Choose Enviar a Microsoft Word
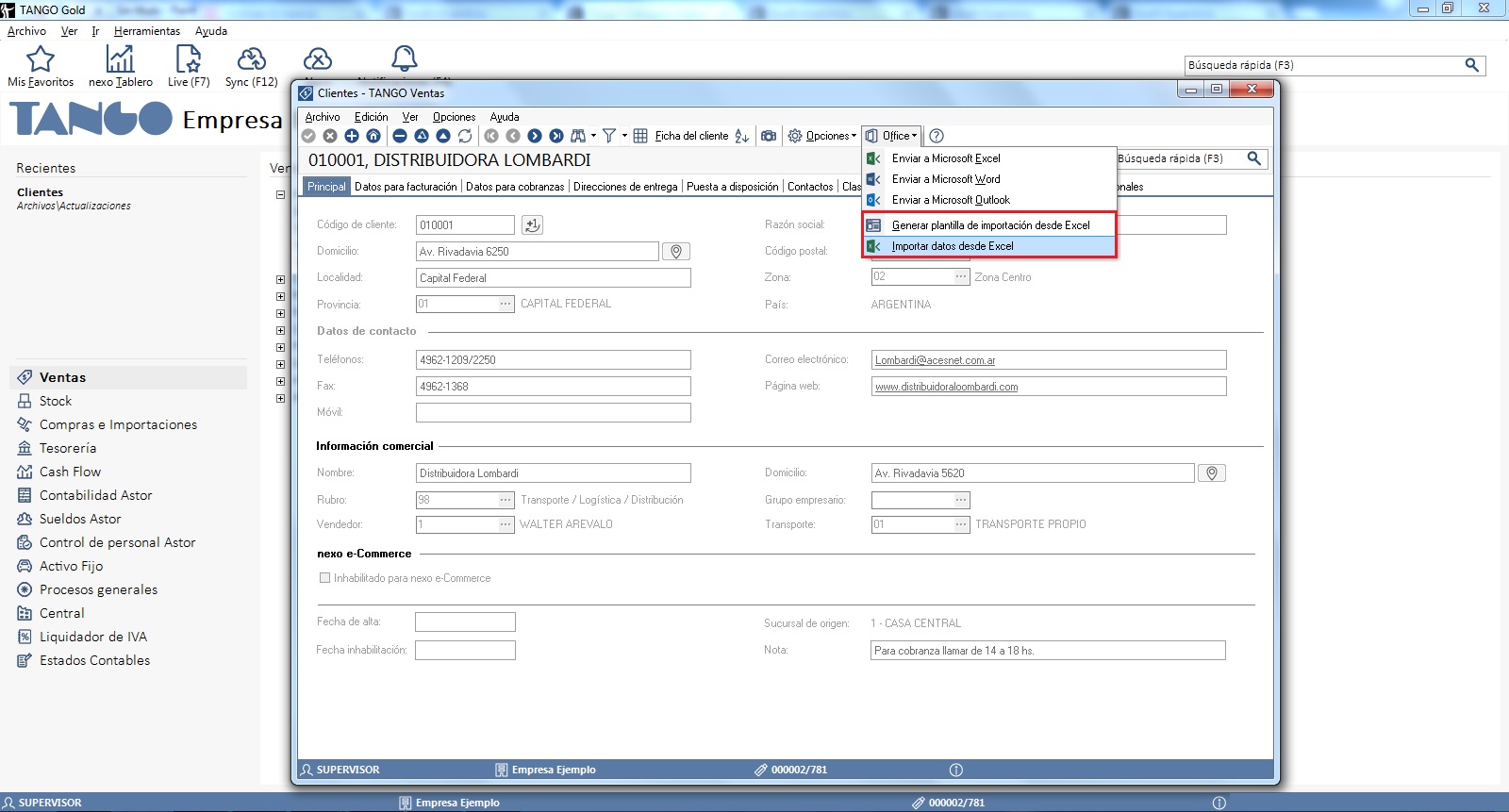 pos(946,179)
